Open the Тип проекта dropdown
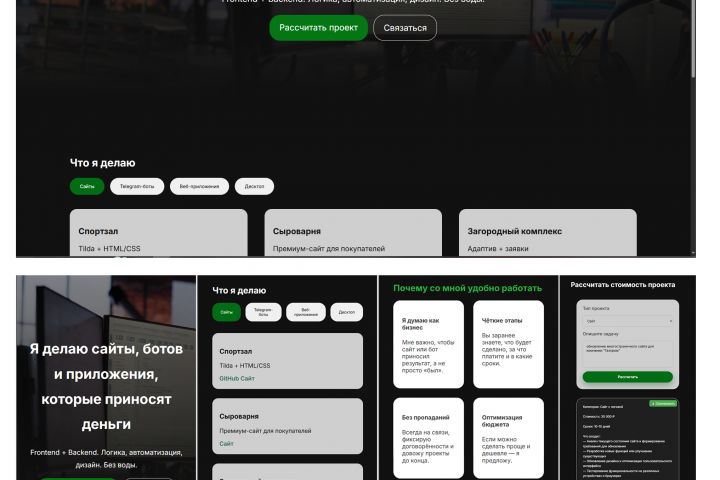This screenshot has width=720, height=480. 628,321
